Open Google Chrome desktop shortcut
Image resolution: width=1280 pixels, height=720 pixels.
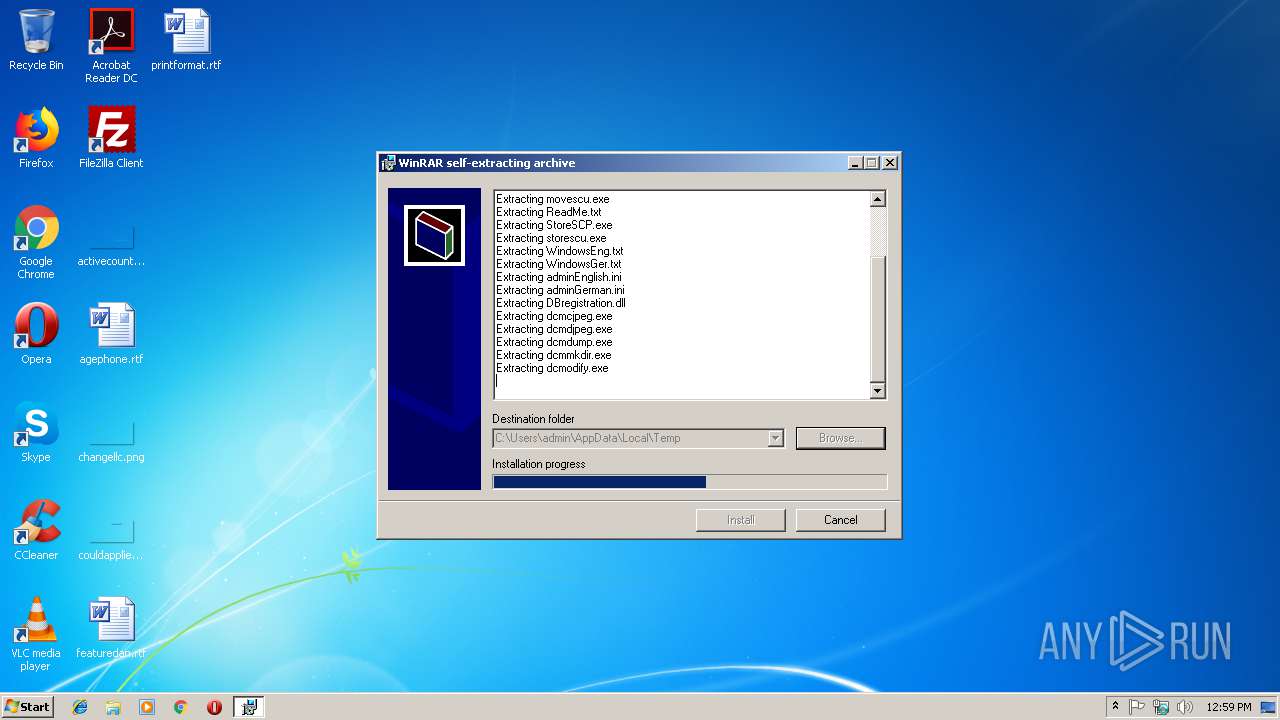pyautogui.click(x=36, y=242)
